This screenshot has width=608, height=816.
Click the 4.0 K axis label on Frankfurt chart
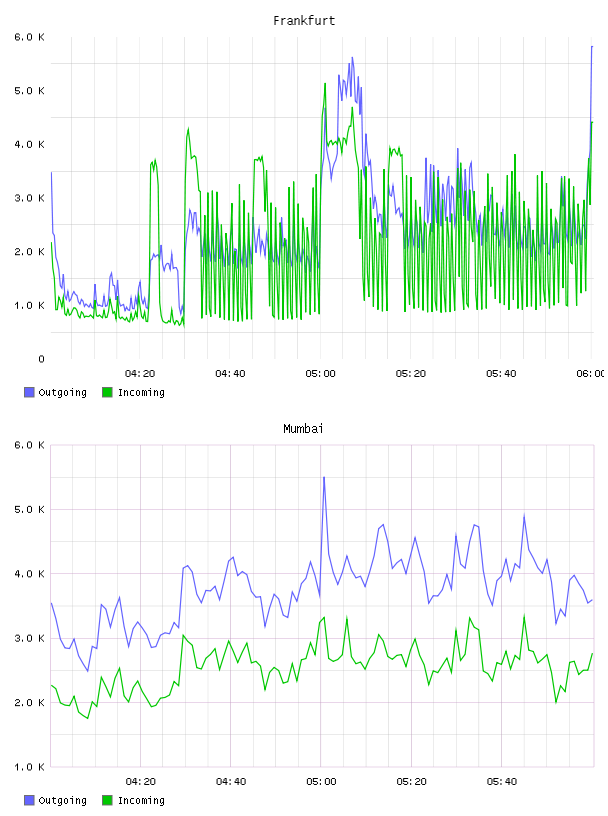pos(30,144)
